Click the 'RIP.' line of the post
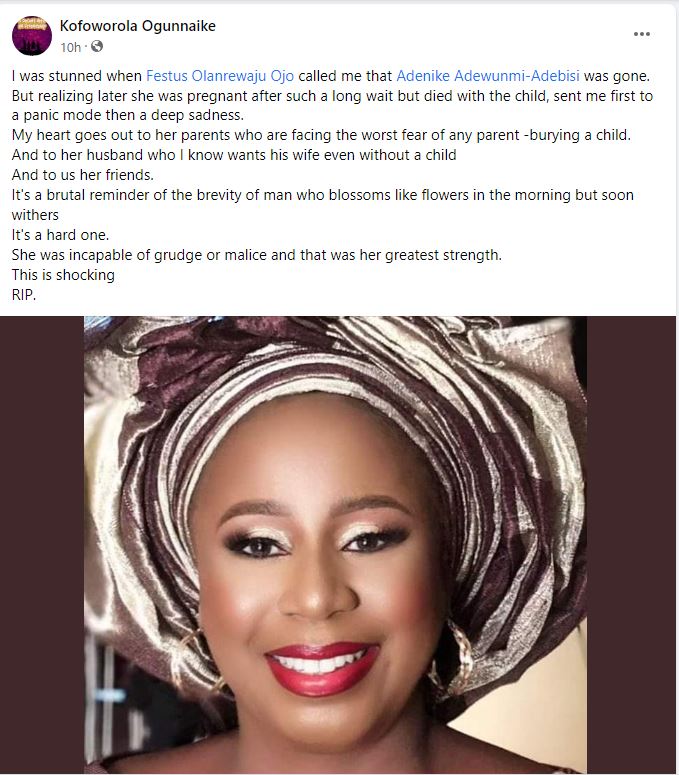The image size is (679, 775). click(x=24, y=295)
